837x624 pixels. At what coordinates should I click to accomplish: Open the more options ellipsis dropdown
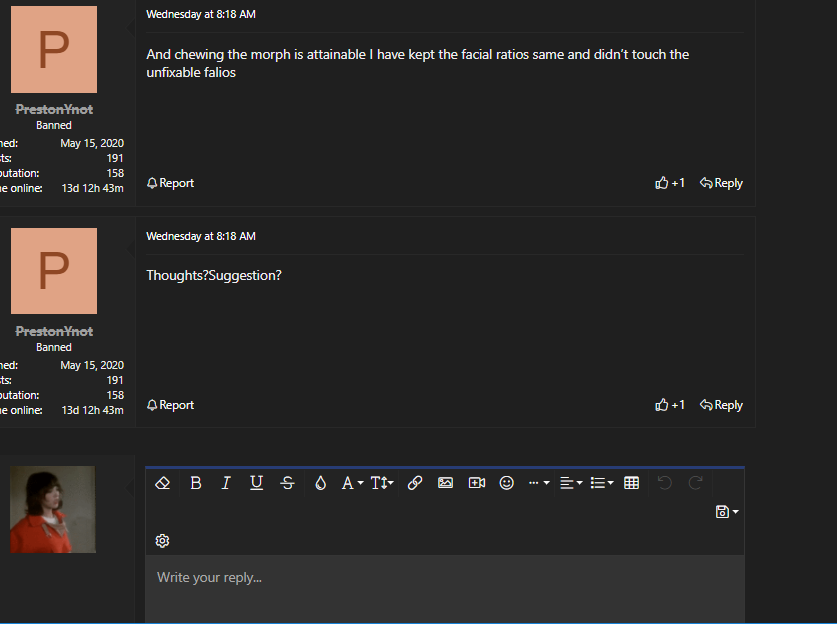(539, 483)
